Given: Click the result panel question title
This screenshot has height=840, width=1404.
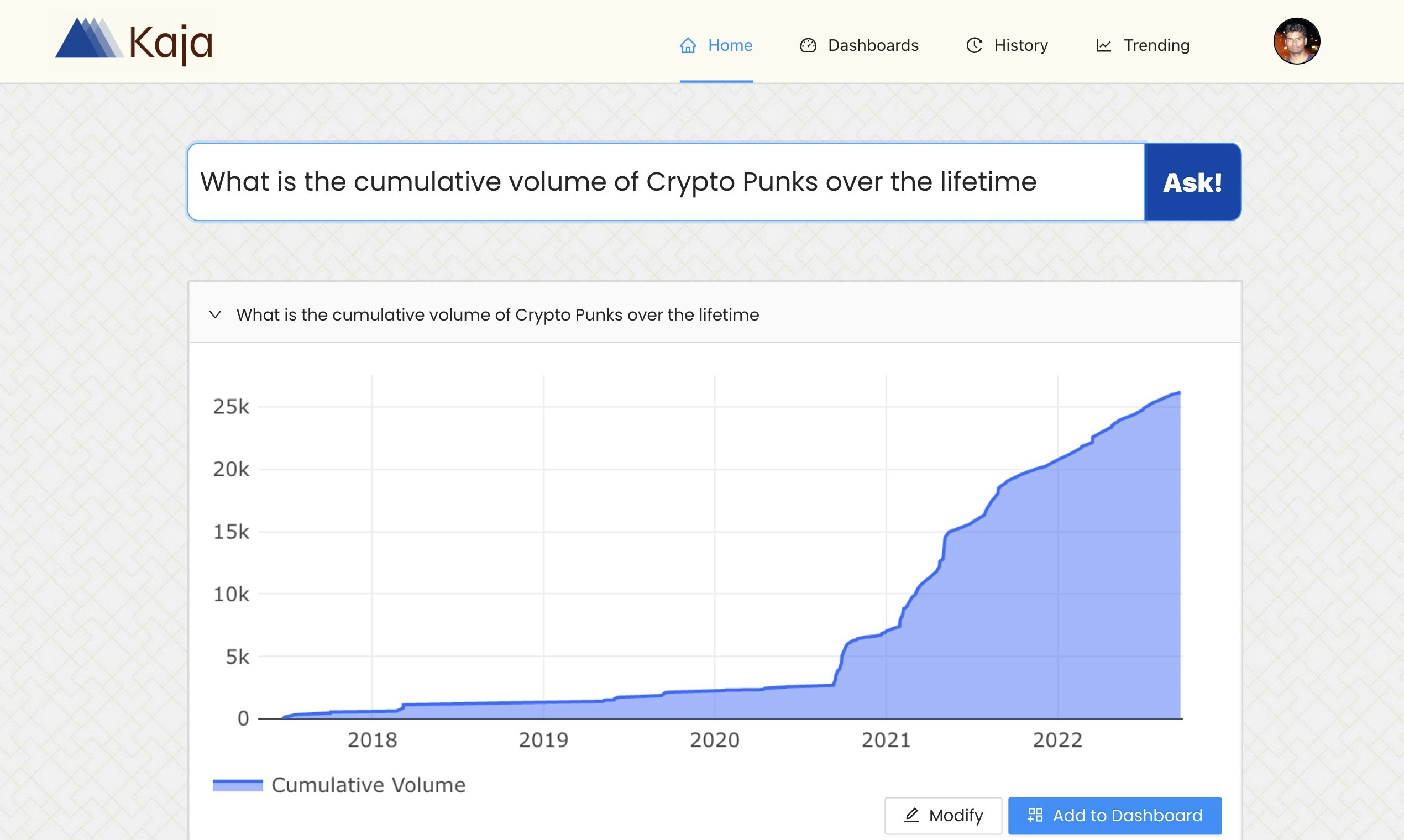Looking at the screenshot, I should click(497, 314).
